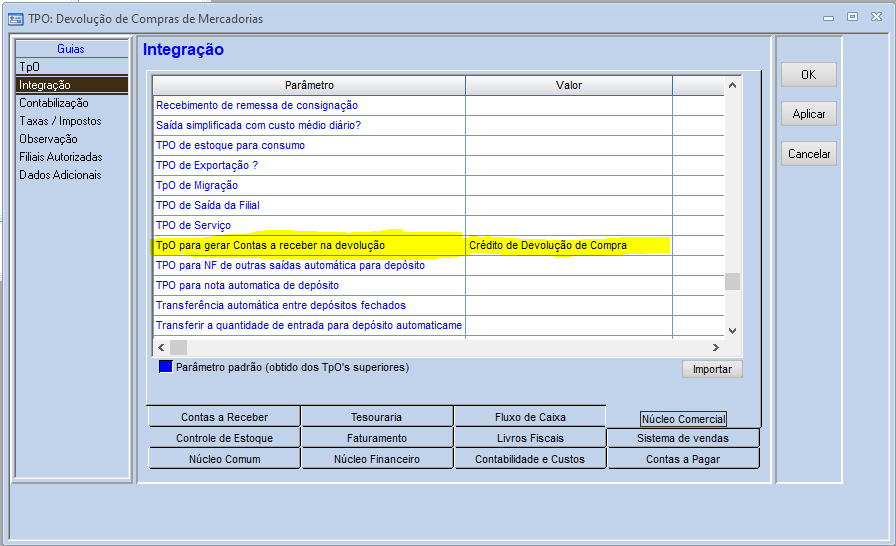
Task: Cancel changes with Cancelar button
Action: (808, 154)
